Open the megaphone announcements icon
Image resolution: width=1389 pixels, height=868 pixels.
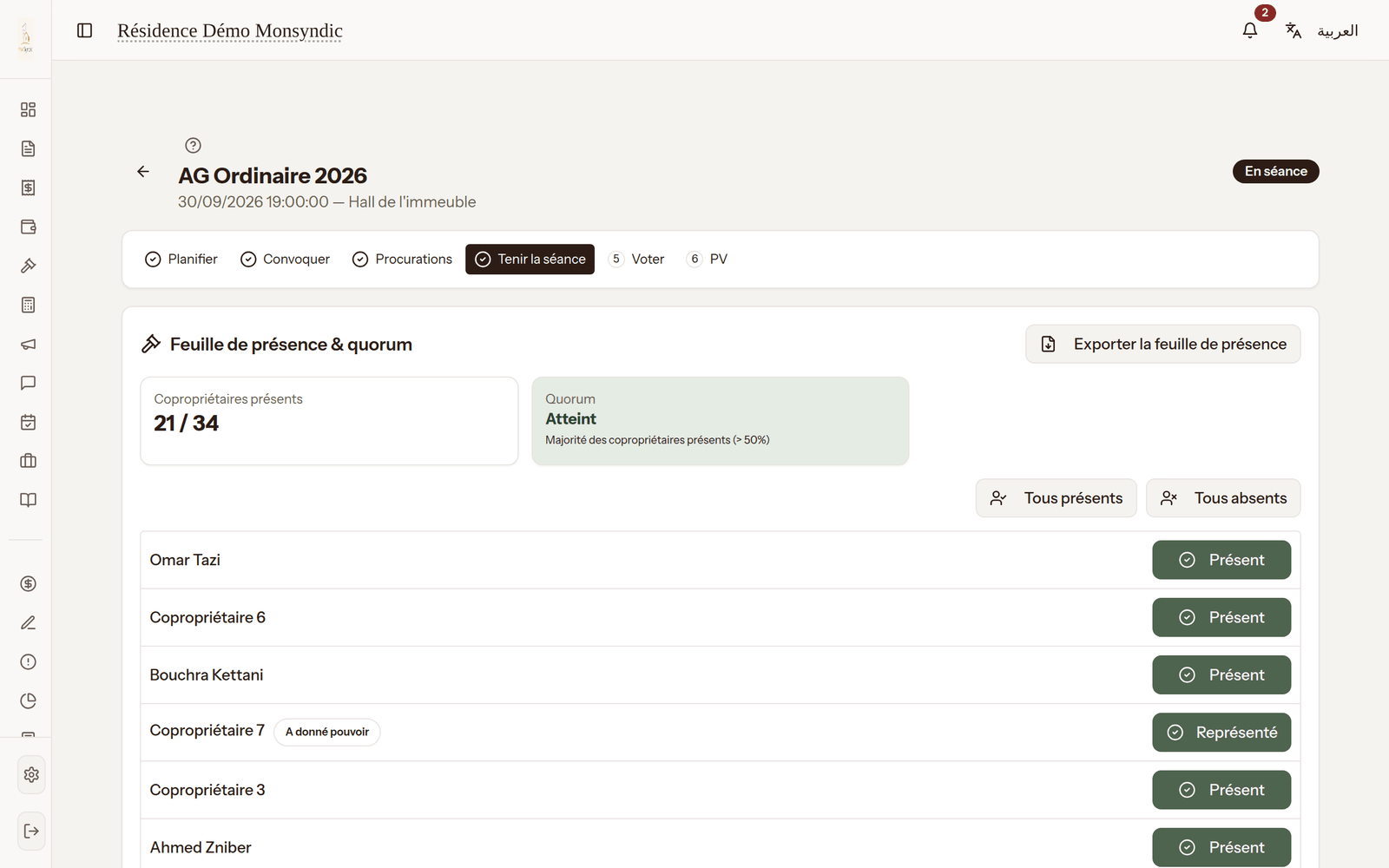click(28, 344)
